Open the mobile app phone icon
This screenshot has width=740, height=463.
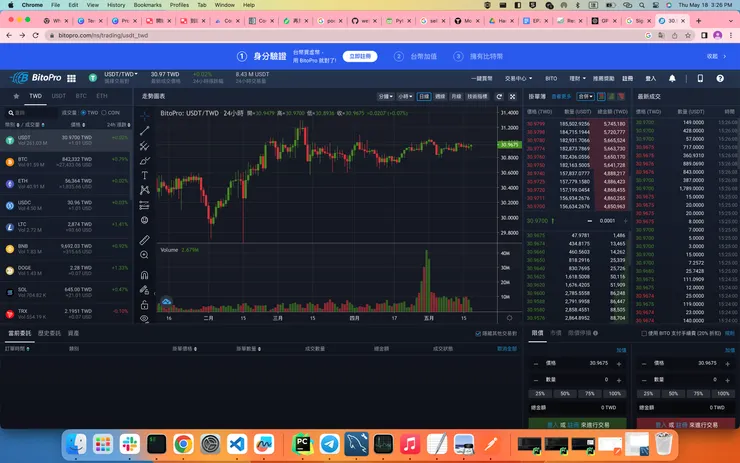(700, 78)
